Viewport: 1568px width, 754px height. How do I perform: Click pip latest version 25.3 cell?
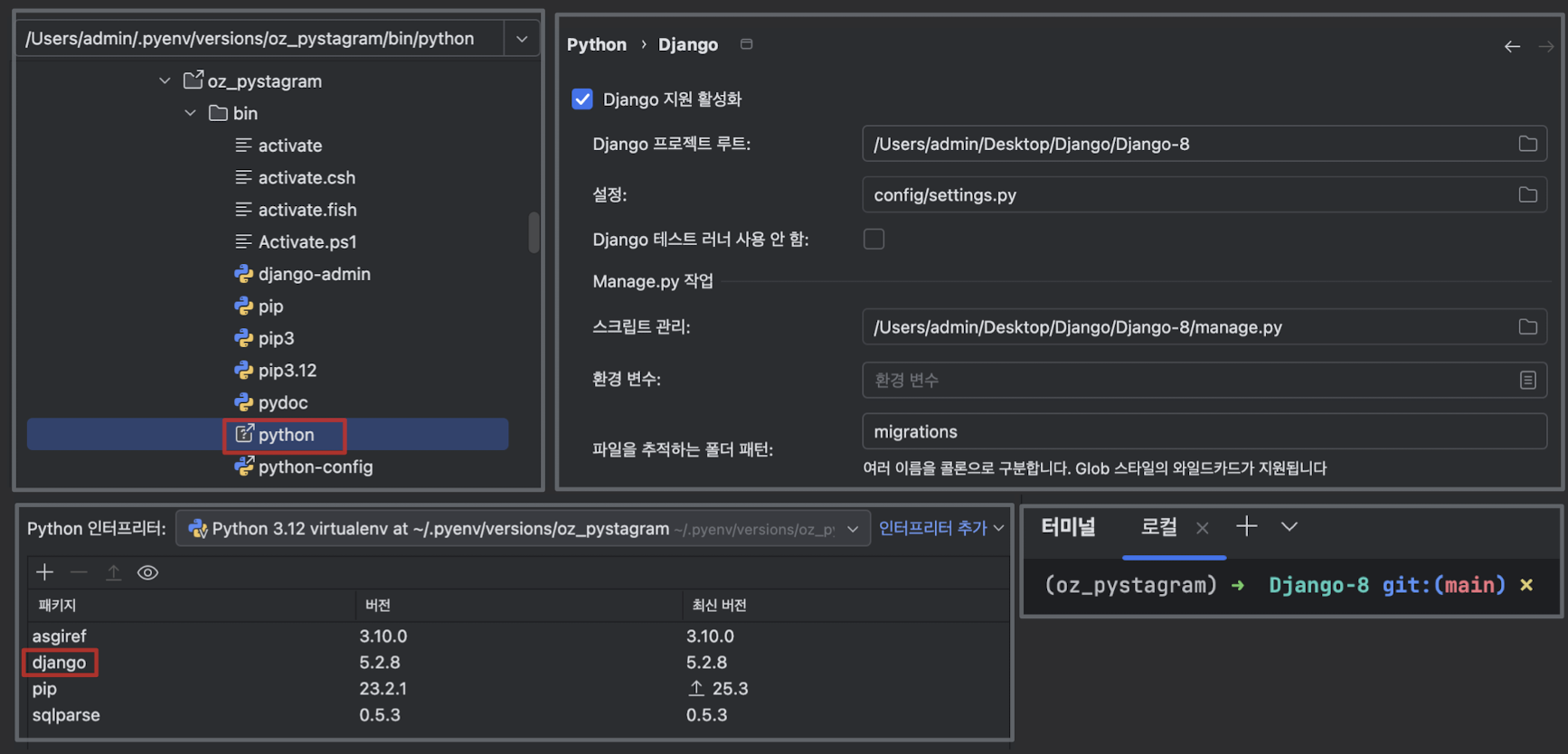730,688
